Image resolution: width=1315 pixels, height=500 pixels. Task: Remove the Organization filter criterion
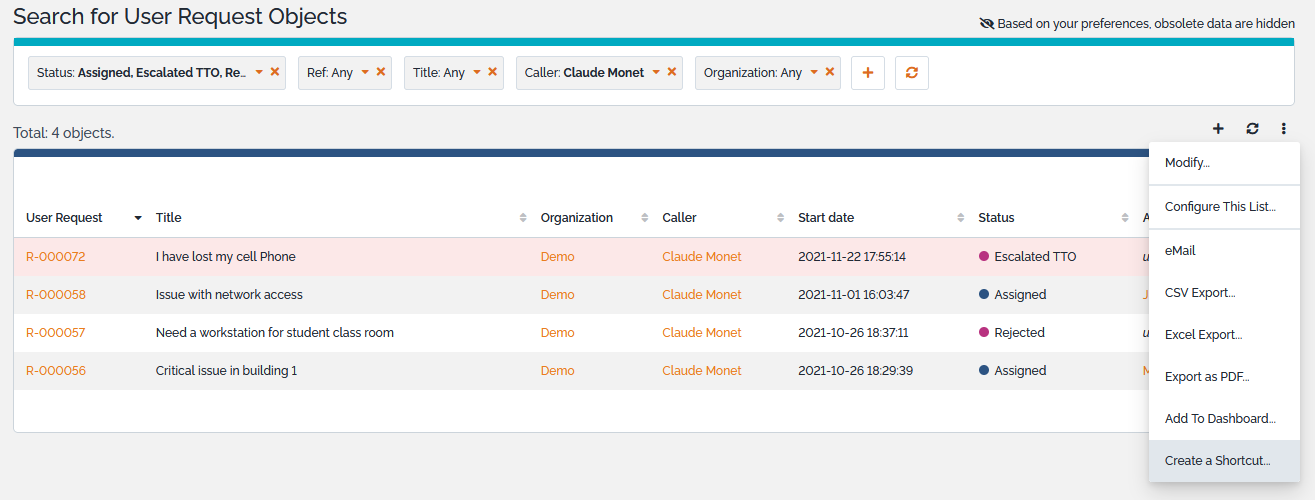tap(830, 72)
